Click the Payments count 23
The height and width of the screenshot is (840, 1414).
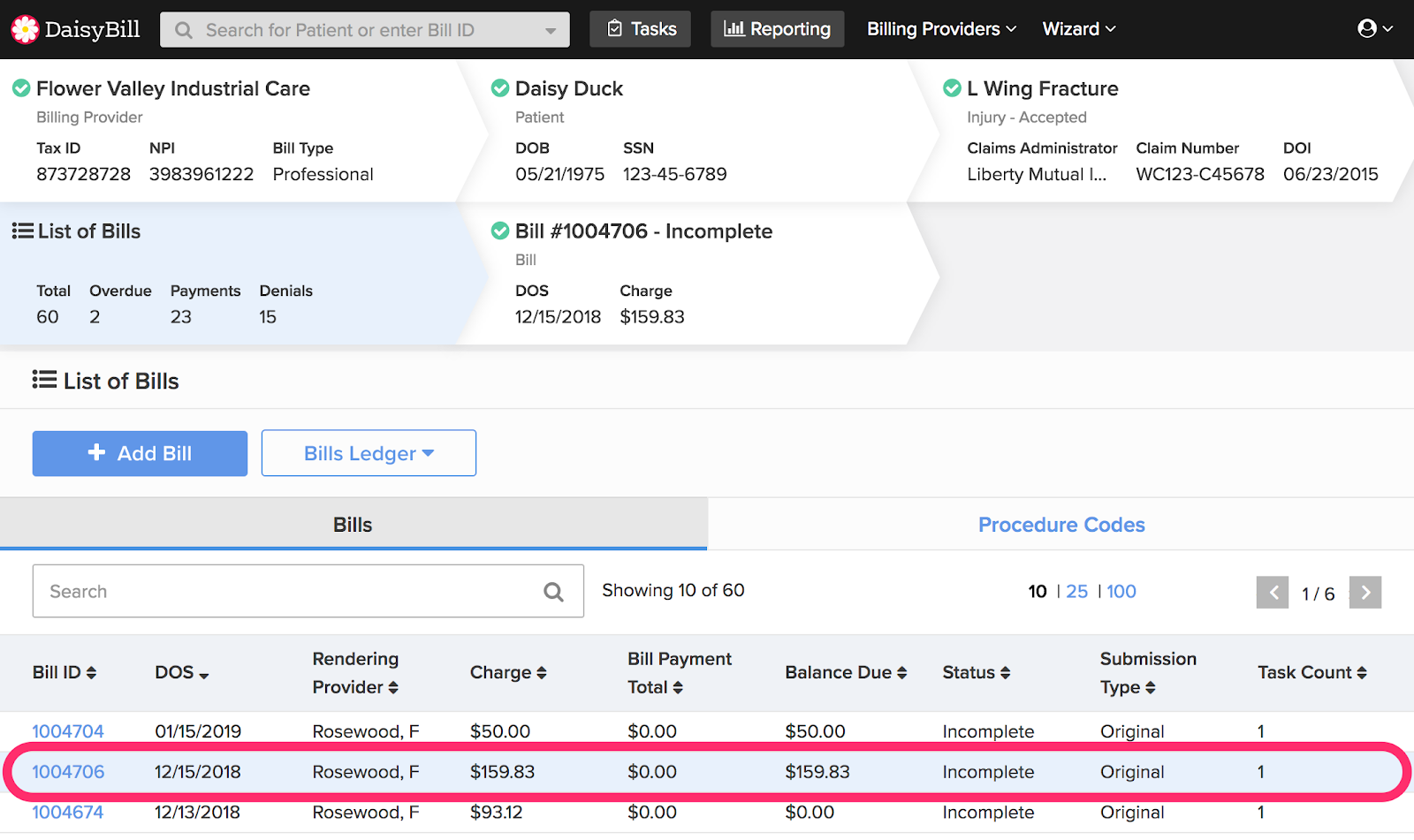coord(181,316)
